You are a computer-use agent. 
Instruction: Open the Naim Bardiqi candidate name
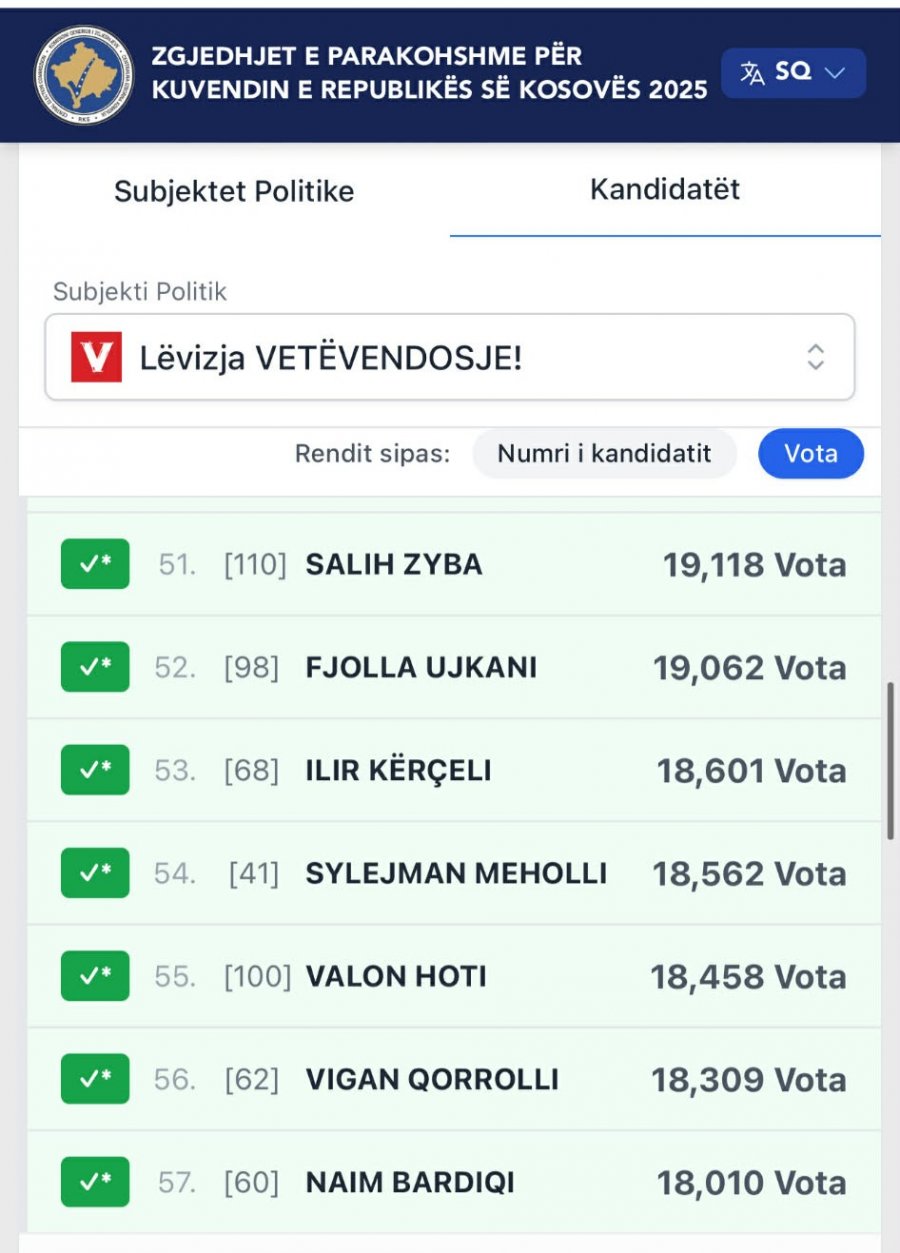point(410,1182)
